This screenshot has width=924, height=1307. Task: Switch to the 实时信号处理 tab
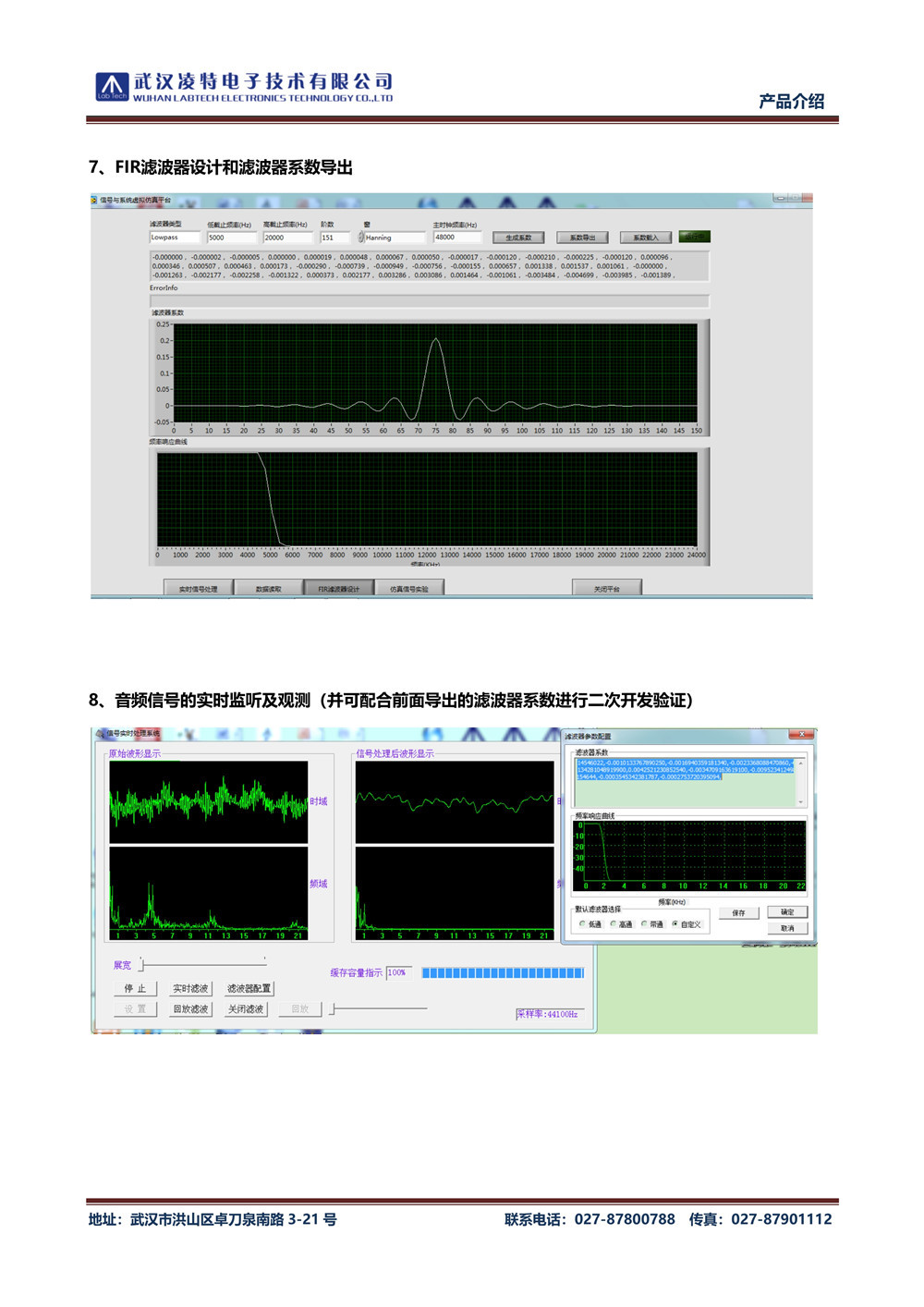tap(198, 589)
